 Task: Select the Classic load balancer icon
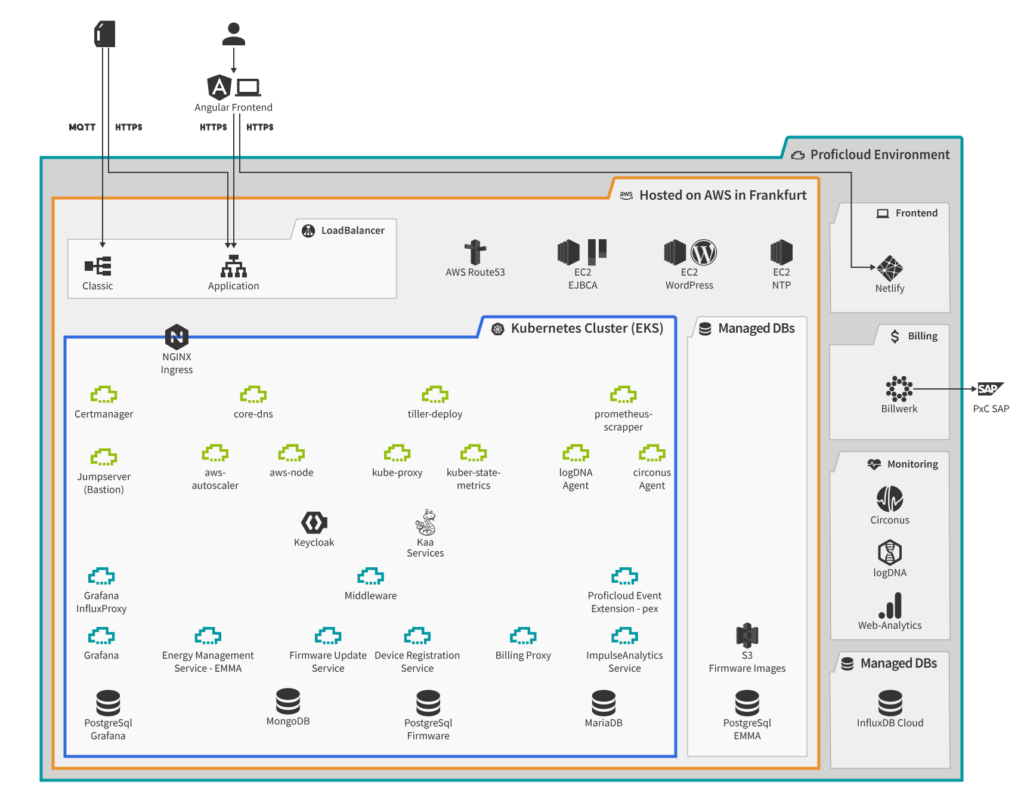click(98, 266)
